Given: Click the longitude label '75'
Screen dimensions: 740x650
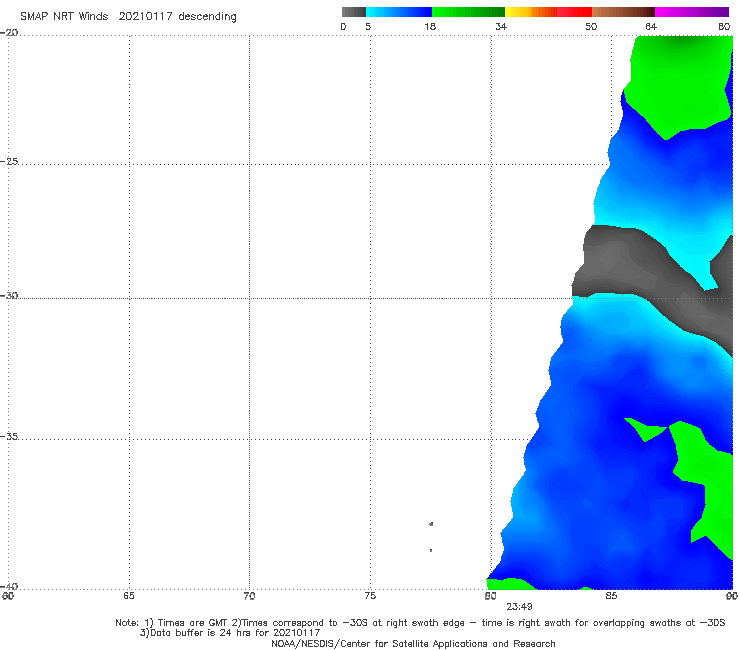Looking at the screenshot, I should click(370, 596).
